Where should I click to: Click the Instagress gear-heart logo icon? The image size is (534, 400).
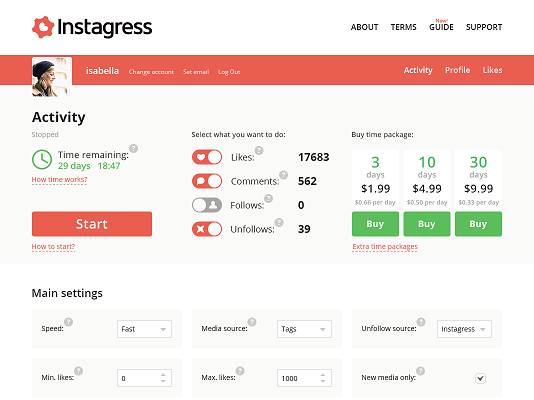tap(43, 27)
